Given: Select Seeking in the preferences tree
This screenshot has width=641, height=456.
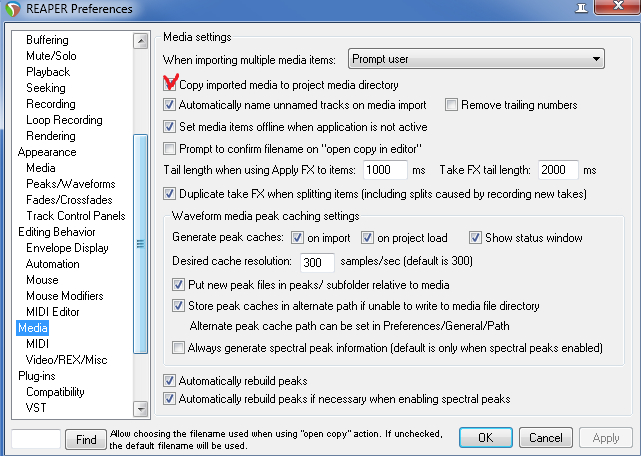Looking at the screenshot, I should tap(46, 88).
